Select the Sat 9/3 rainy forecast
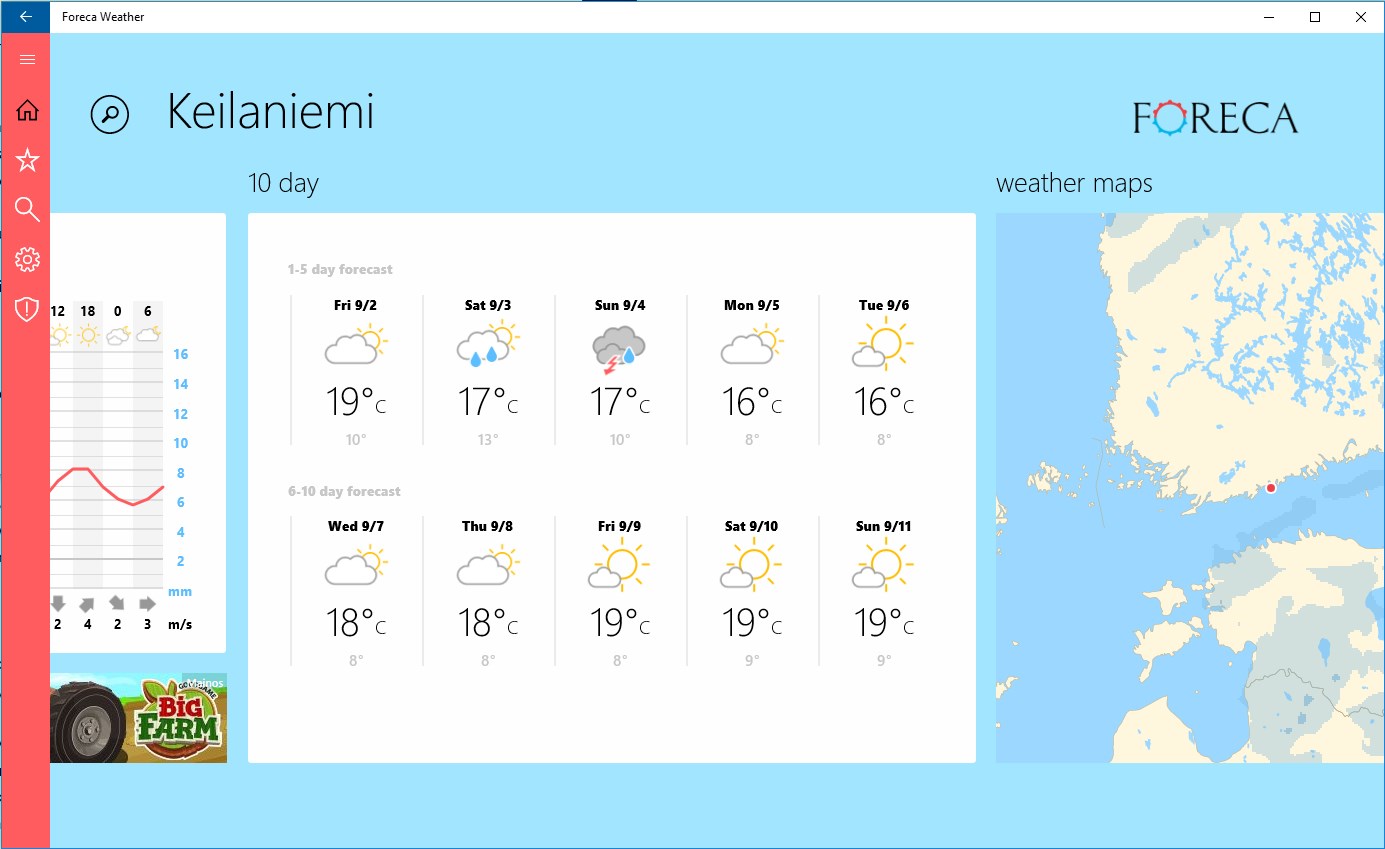 488,370
